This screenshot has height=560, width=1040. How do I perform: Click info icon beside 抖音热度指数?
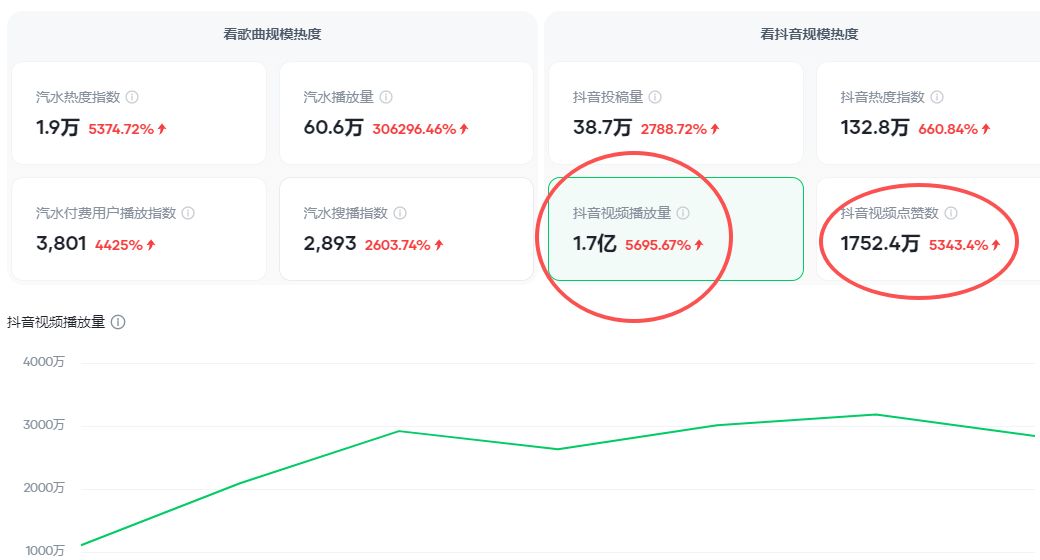coord(937,97)
